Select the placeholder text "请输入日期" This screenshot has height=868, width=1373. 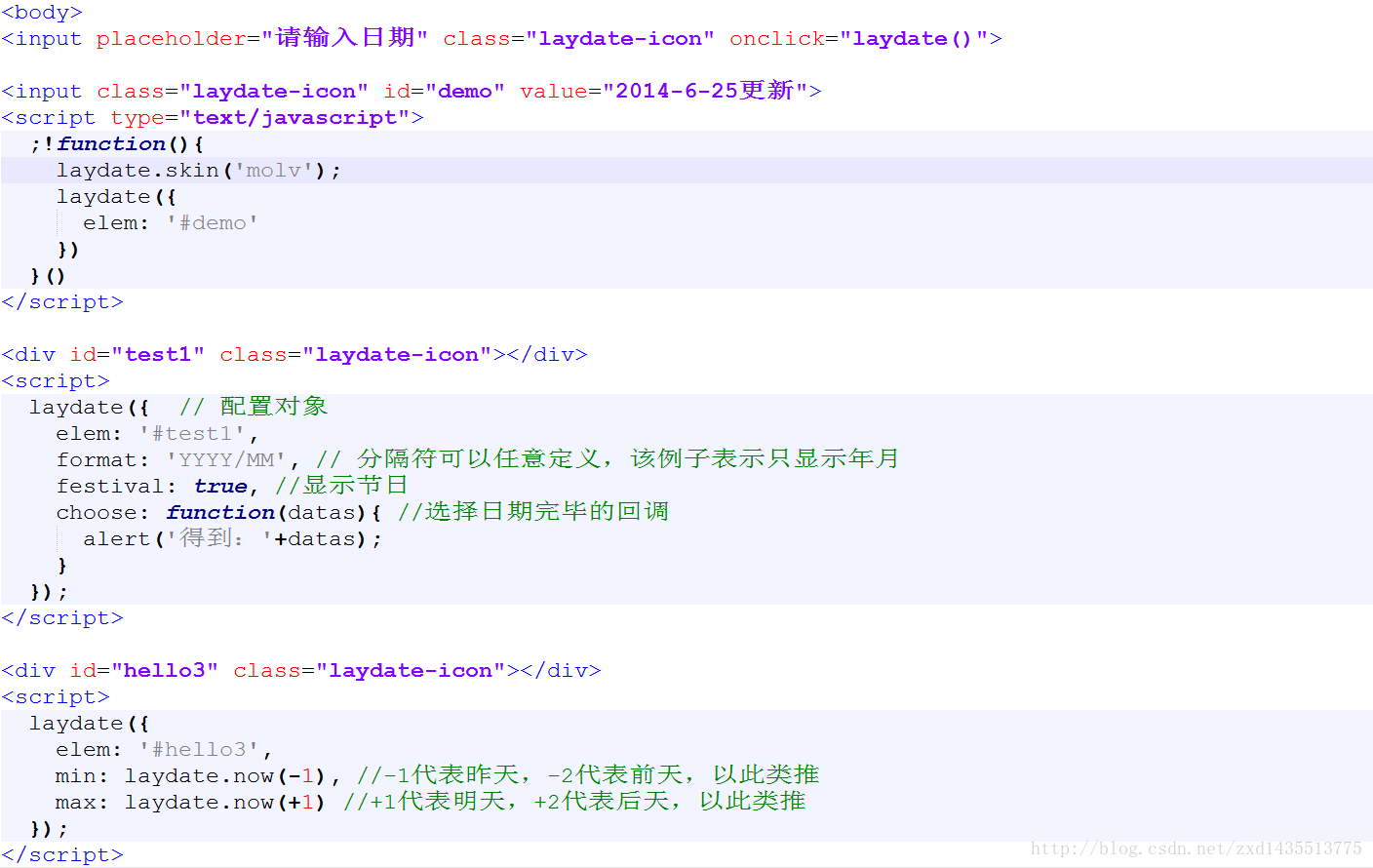345,38
